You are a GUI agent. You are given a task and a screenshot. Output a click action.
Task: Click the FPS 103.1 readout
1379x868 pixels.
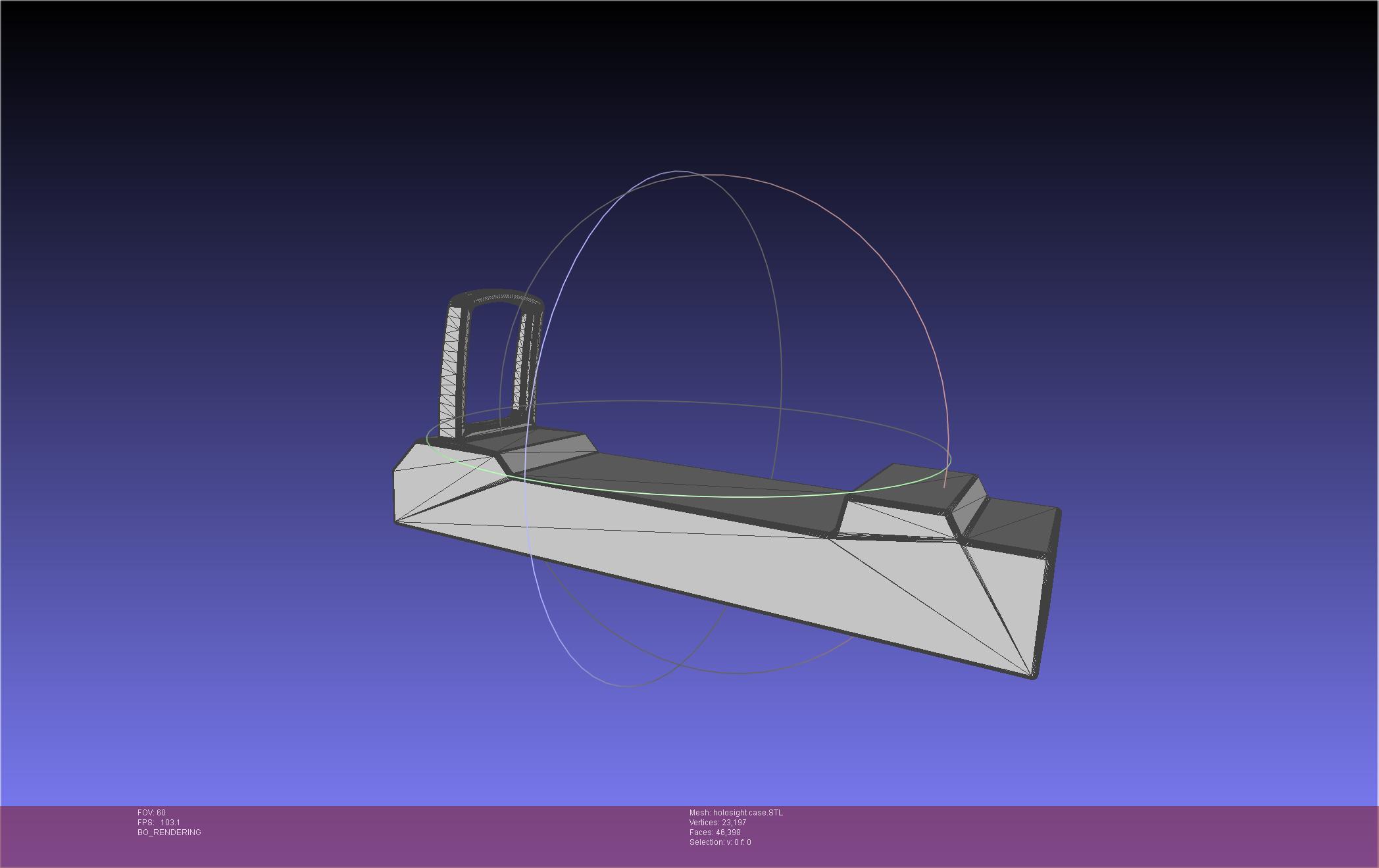pos(159,823)
